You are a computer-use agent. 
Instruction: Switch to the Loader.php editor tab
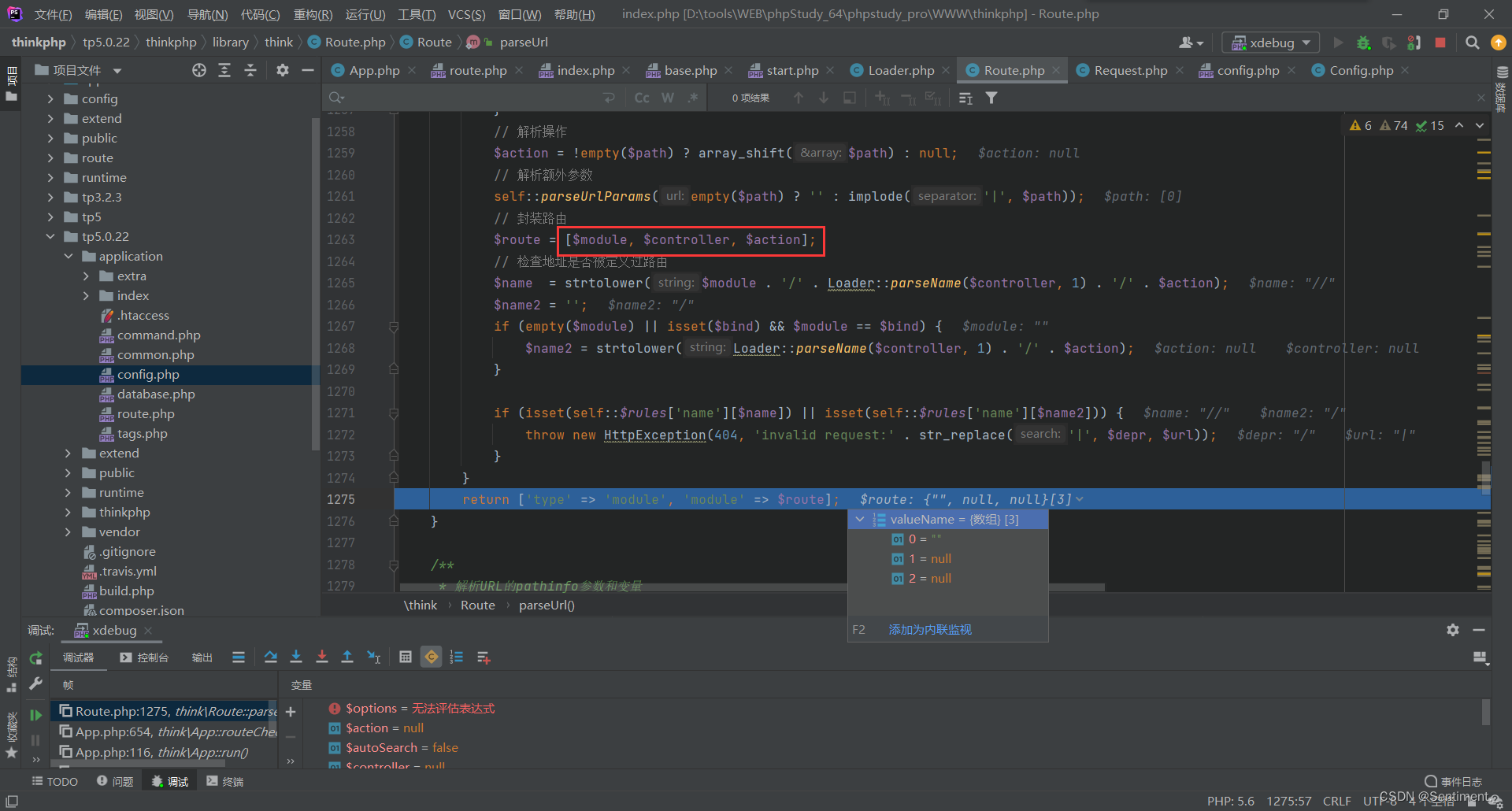[901, 70]
